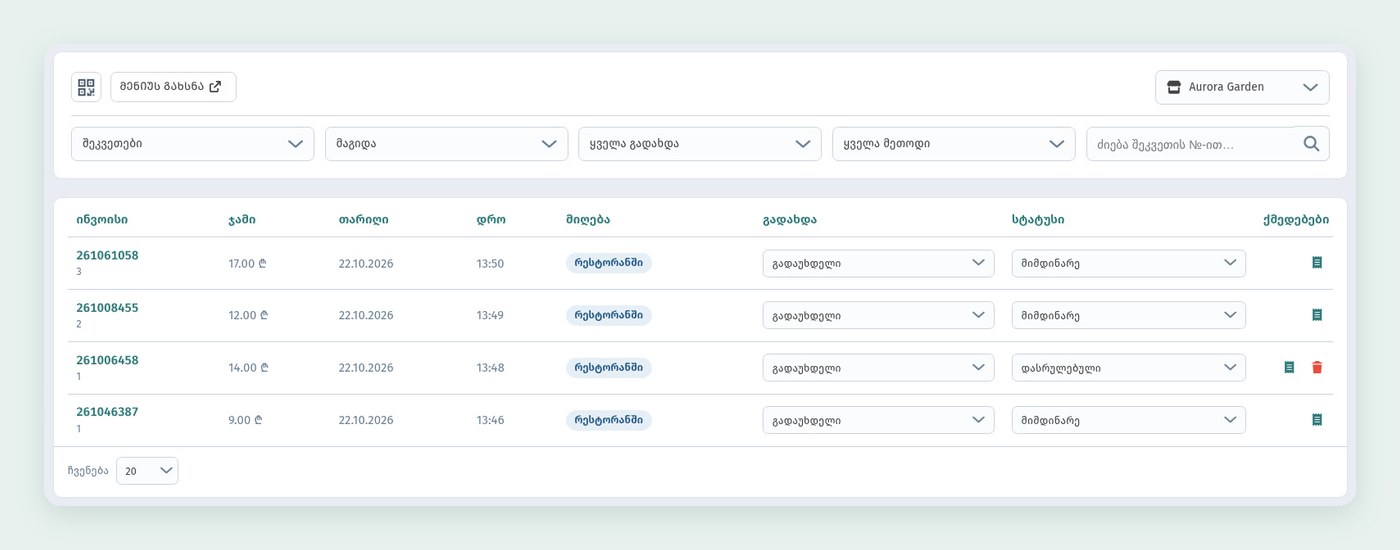1400x550 pixels.
Task: Click the მენიუს გახსნა button
Action: click(x=173, y=87)
